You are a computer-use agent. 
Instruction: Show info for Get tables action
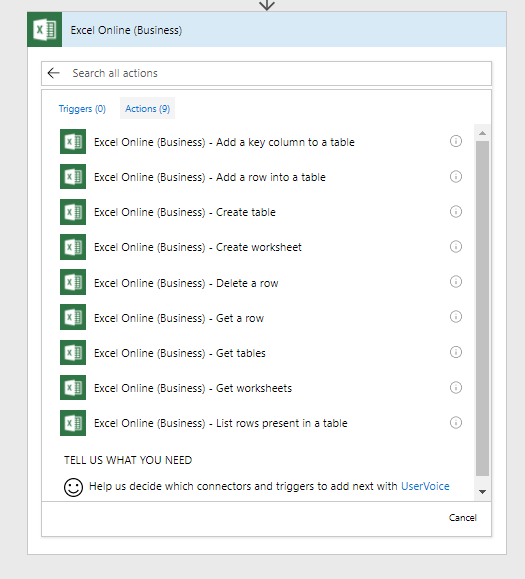pos(456,352)
